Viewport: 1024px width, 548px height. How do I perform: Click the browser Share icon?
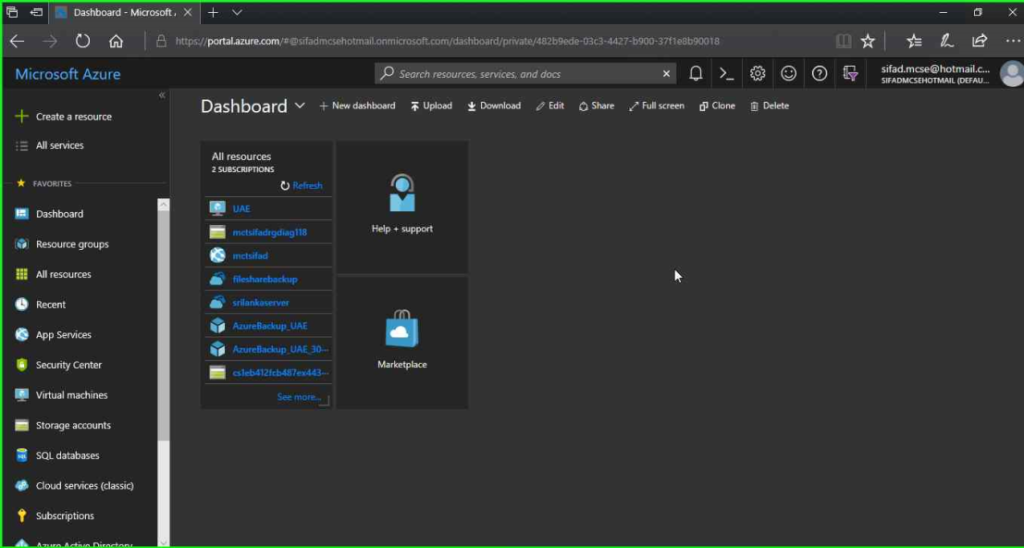coord(979,41)
